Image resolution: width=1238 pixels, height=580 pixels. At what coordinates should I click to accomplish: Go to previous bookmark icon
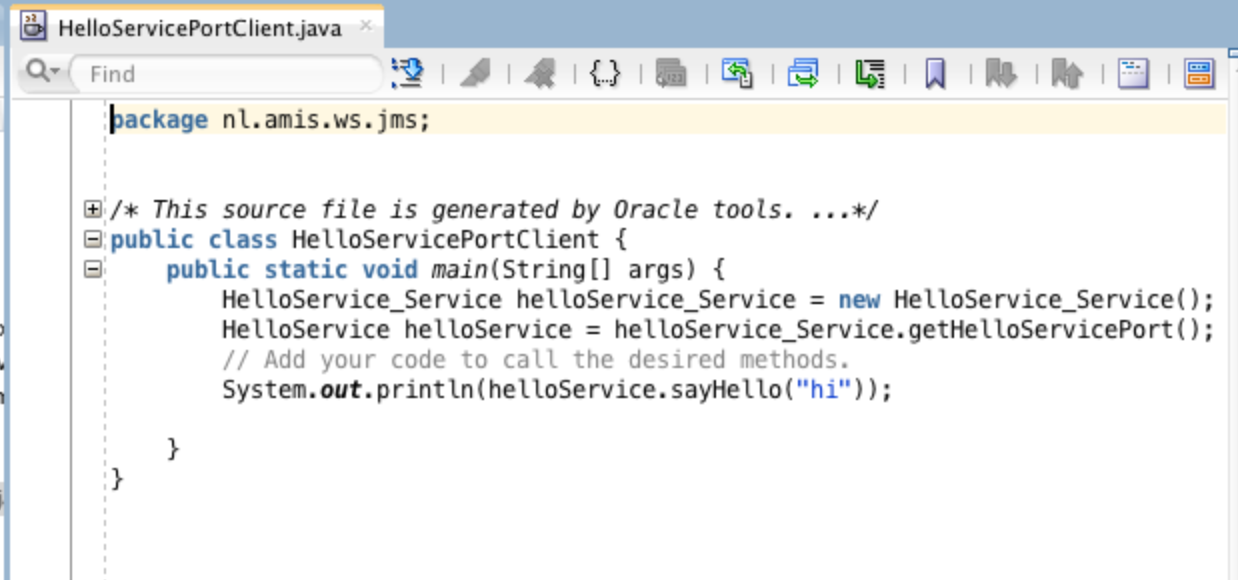pyautogui.click(x=1065, y=73)
